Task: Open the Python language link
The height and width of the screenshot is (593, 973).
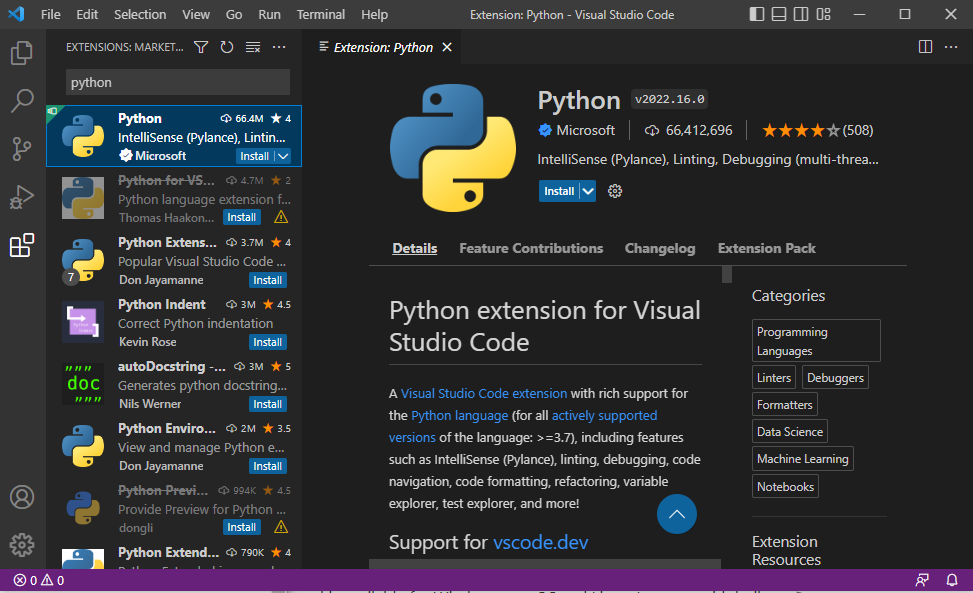Action: [460, 416]
